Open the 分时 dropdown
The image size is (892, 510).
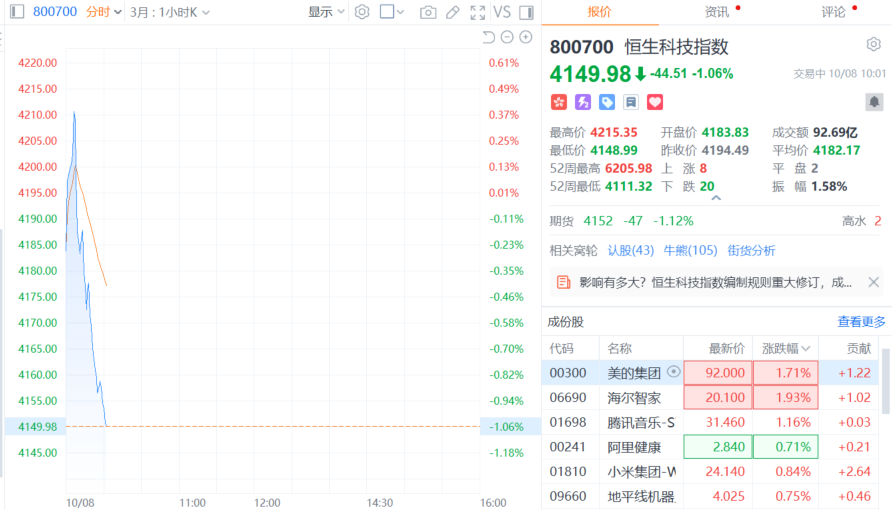point(104,12)
